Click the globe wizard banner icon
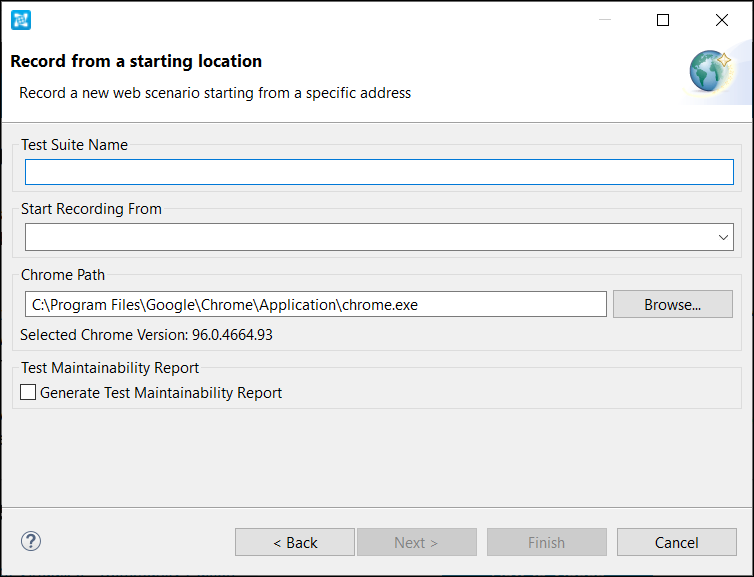Screen dimensions: 754x577 pyautogui.click(x=711, y=72)
